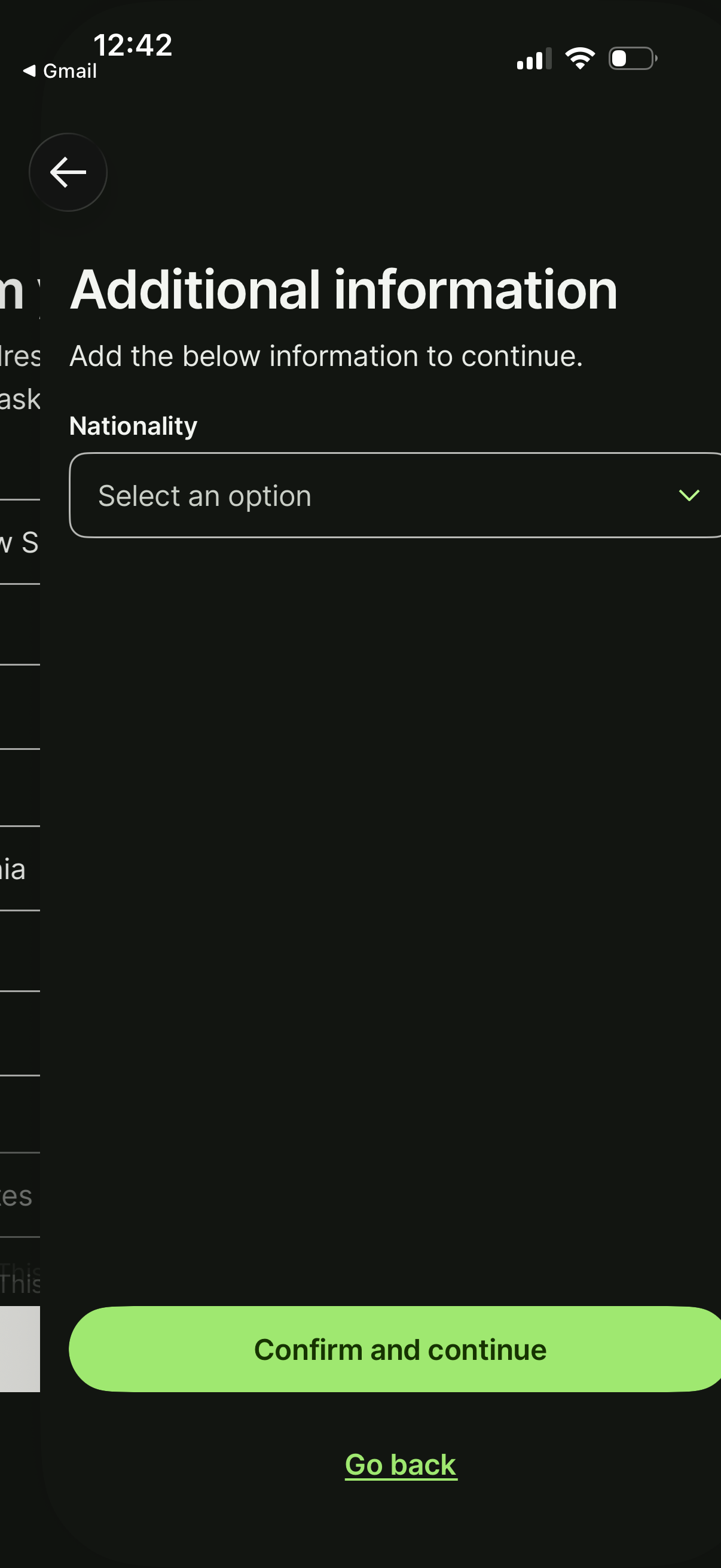The image size is (721, 1568).
Task: Tap the Nationality field label
Action: [133, 426]
